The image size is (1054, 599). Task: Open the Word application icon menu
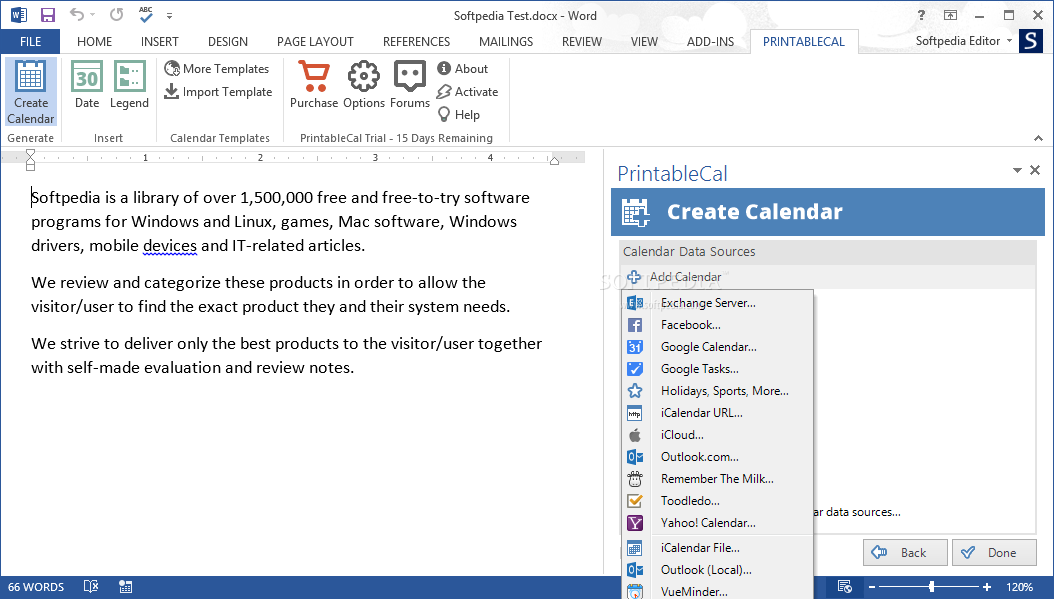pos(18,15)
